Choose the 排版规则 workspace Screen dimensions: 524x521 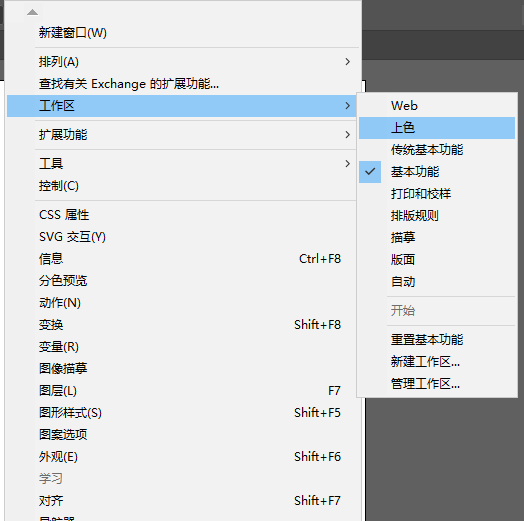coord(437,216)
